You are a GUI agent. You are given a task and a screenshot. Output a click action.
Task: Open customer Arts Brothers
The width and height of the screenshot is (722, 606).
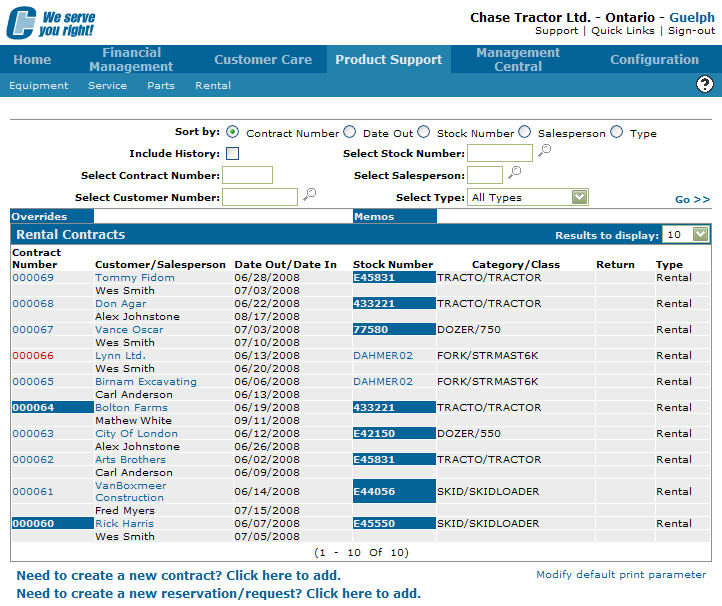click(x=130, y=460)
